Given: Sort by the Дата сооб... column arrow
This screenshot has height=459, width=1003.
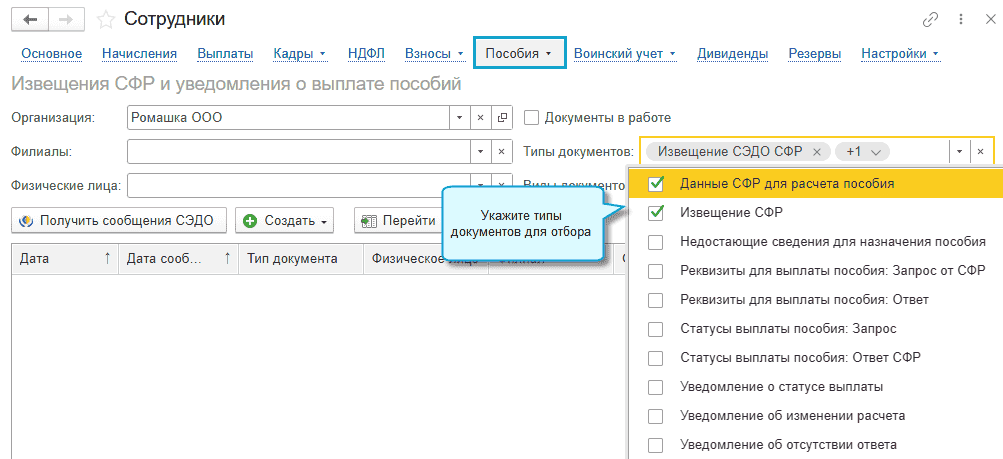Looking at the screenshot, I should (226, 258).
